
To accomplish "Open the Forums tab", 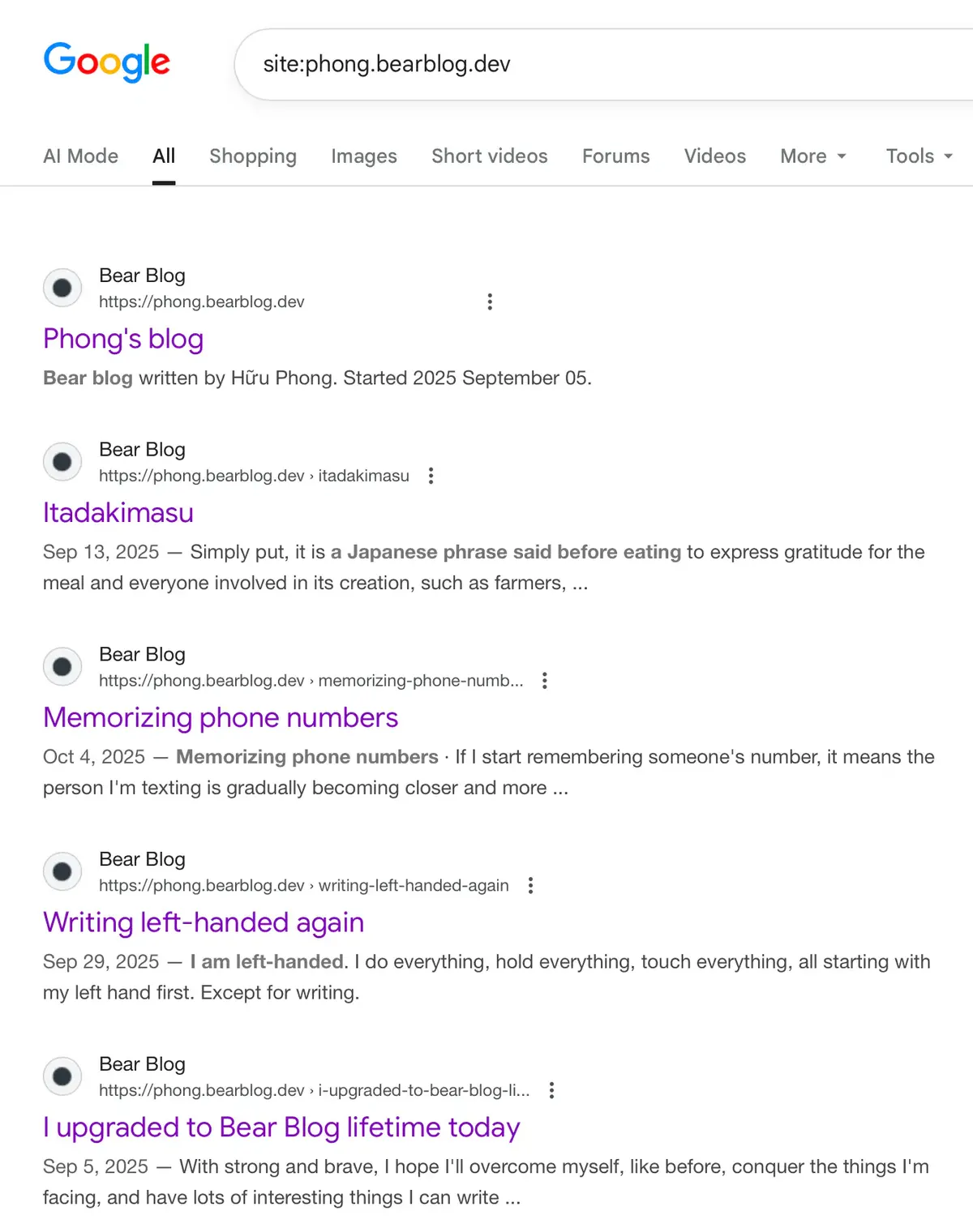I will (616, 156).
